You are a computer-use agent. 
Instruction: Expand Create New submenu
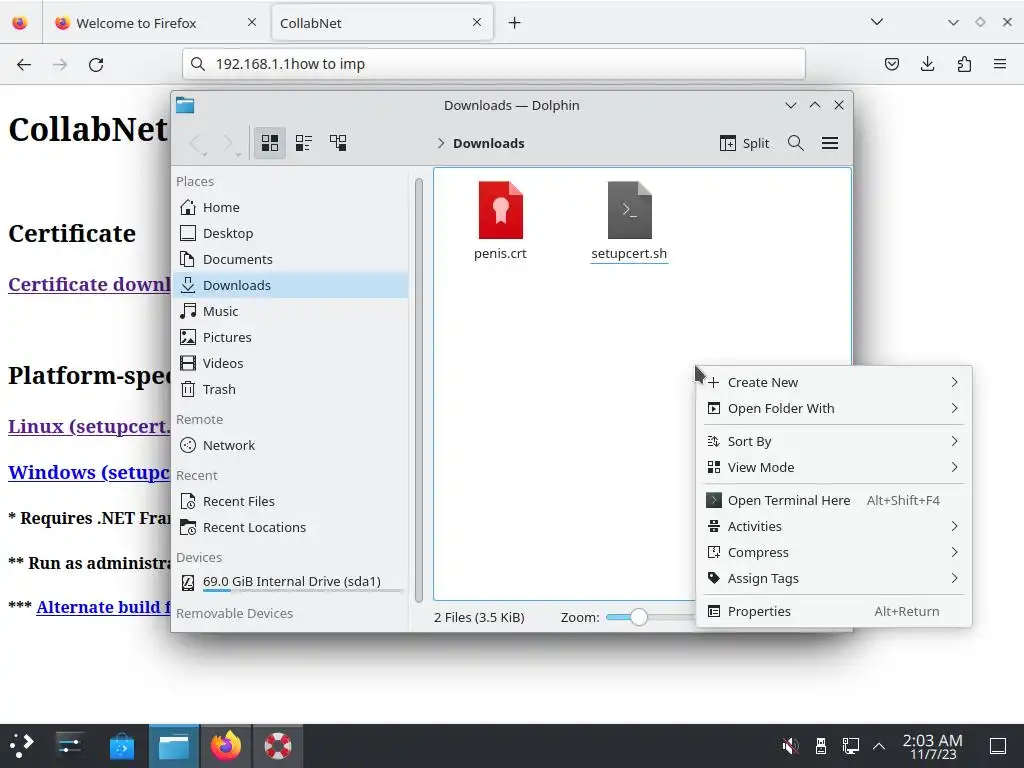[834, 382]
